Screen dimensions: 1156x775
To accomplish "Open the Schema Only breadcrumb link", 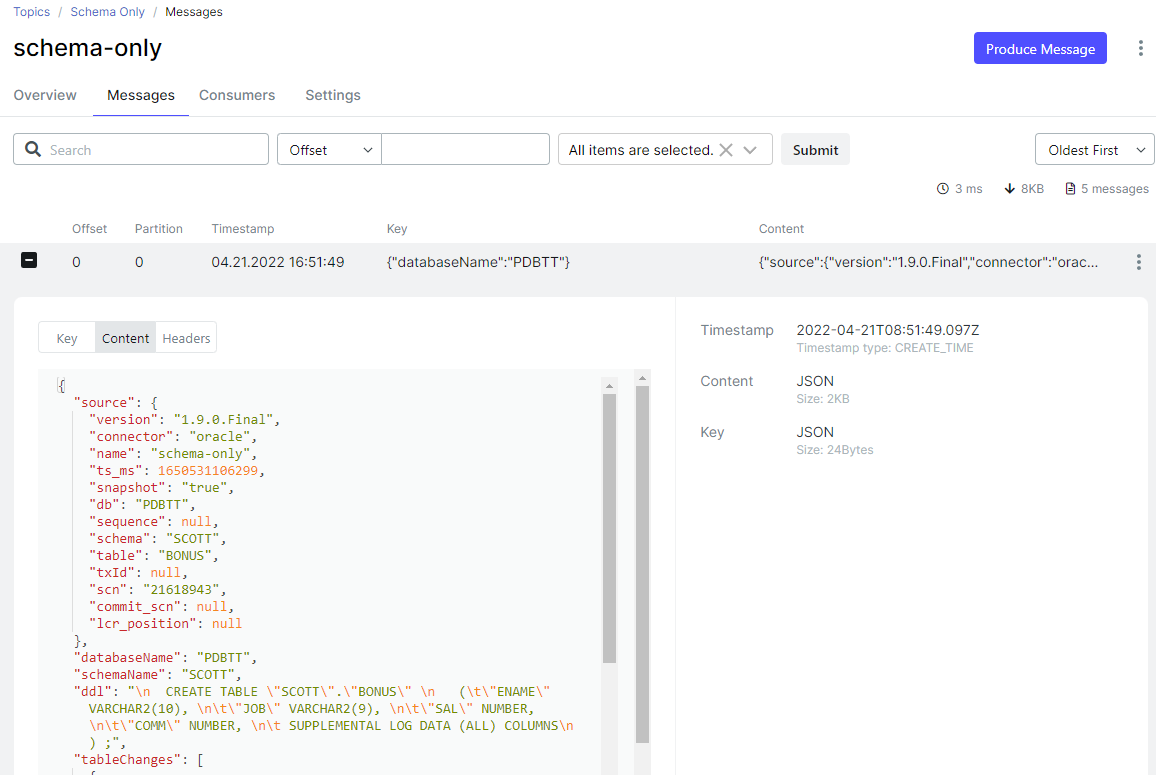I will pyautogui.click(x=108, y=12).
